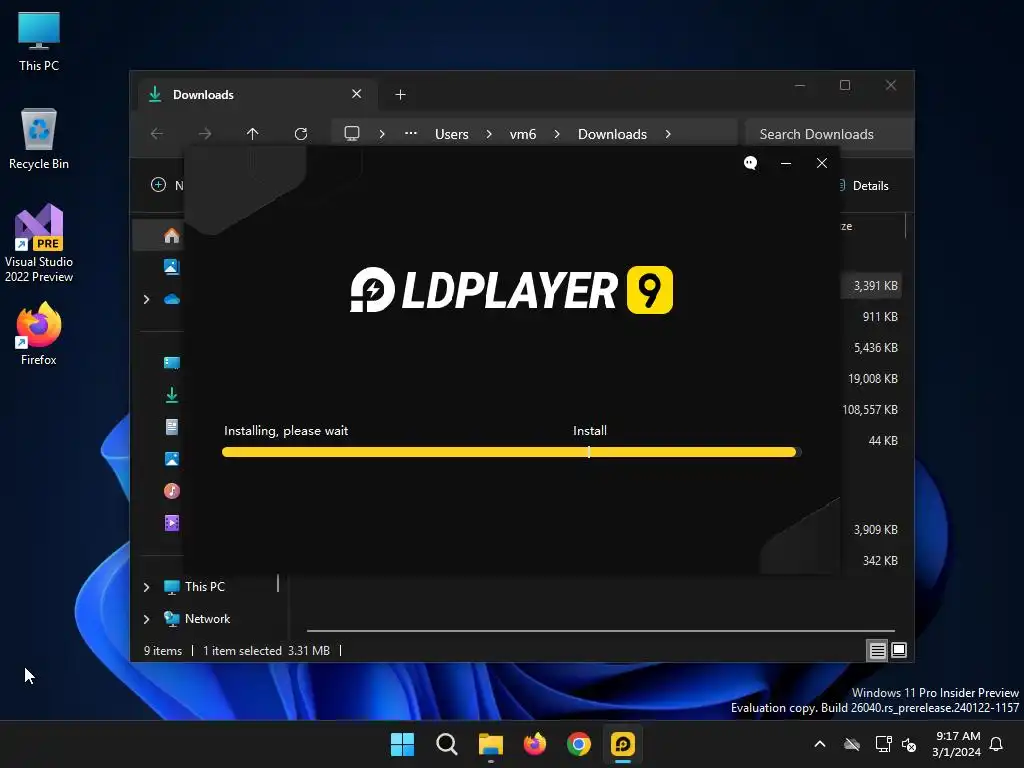The width and height of the screenshot is (1024, 768).
Task: Navigate up one folder level
Action: pyautogui.click(x=253, y=134)
